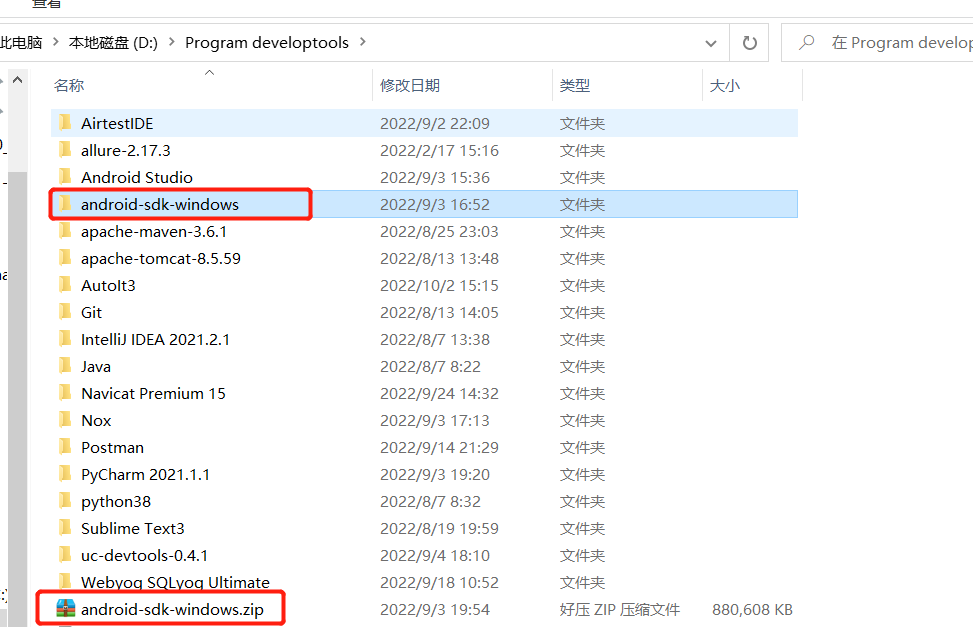This screenshot has width=973, height=627.
Task: Select the Sublime Text3 folder name
Action: click(x=133, y=528)
